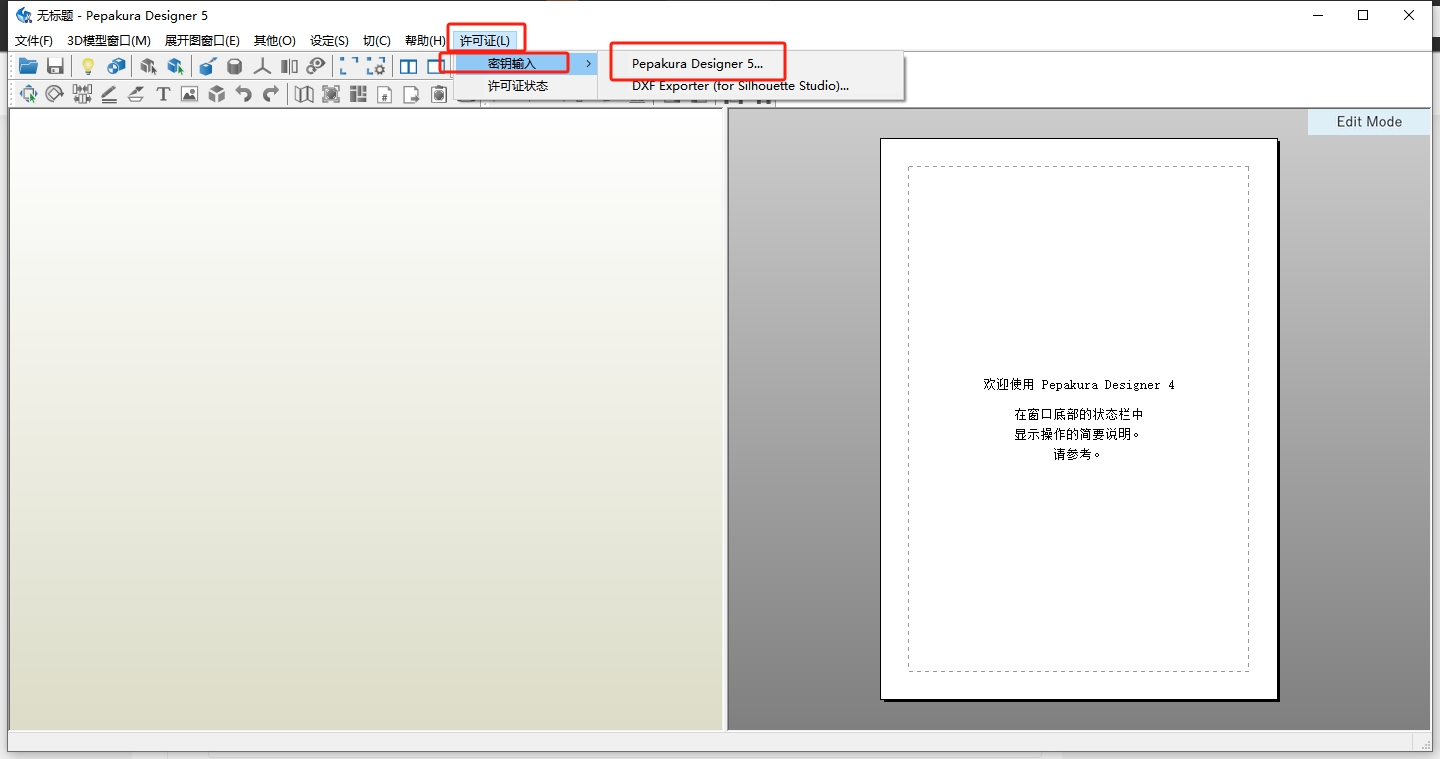Open the 设定(S) menu
This screenshot has height=759, width=1440.
(x=329, y=41)
